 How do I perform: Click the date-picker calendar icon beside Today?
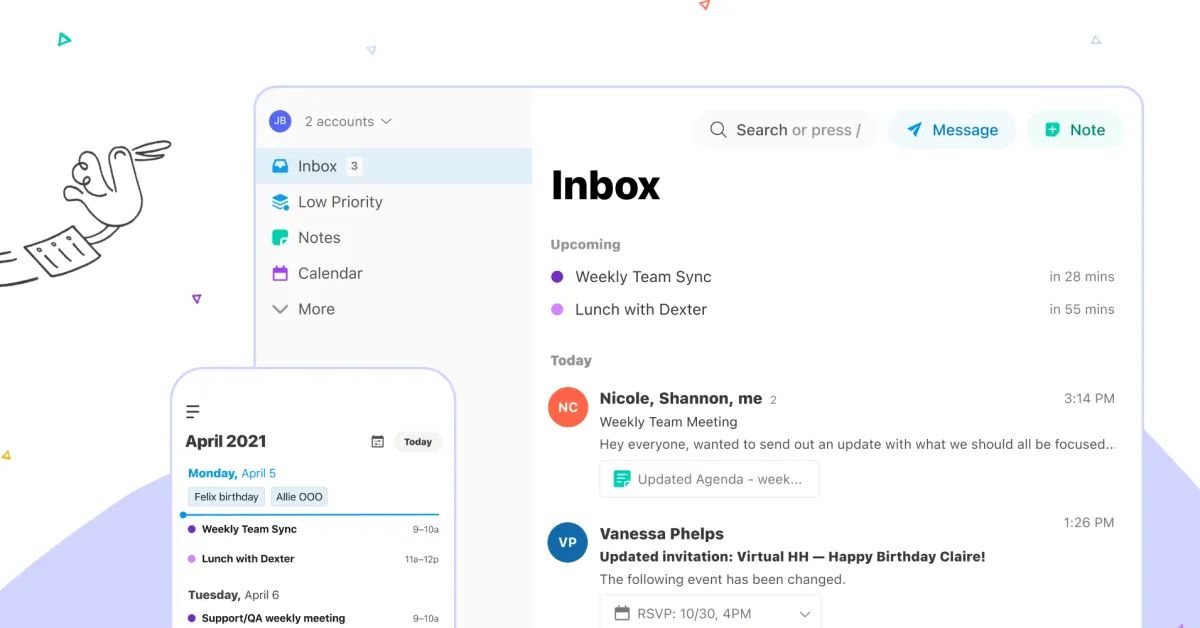click(x=378, y=441)
